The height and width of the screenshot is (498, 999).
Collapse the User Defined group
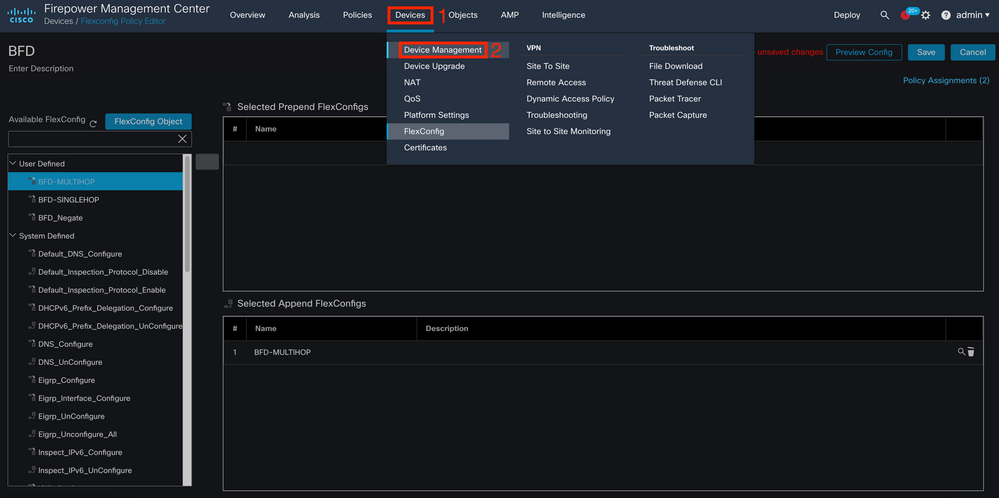pyautogui.click(x=13, y=164)
